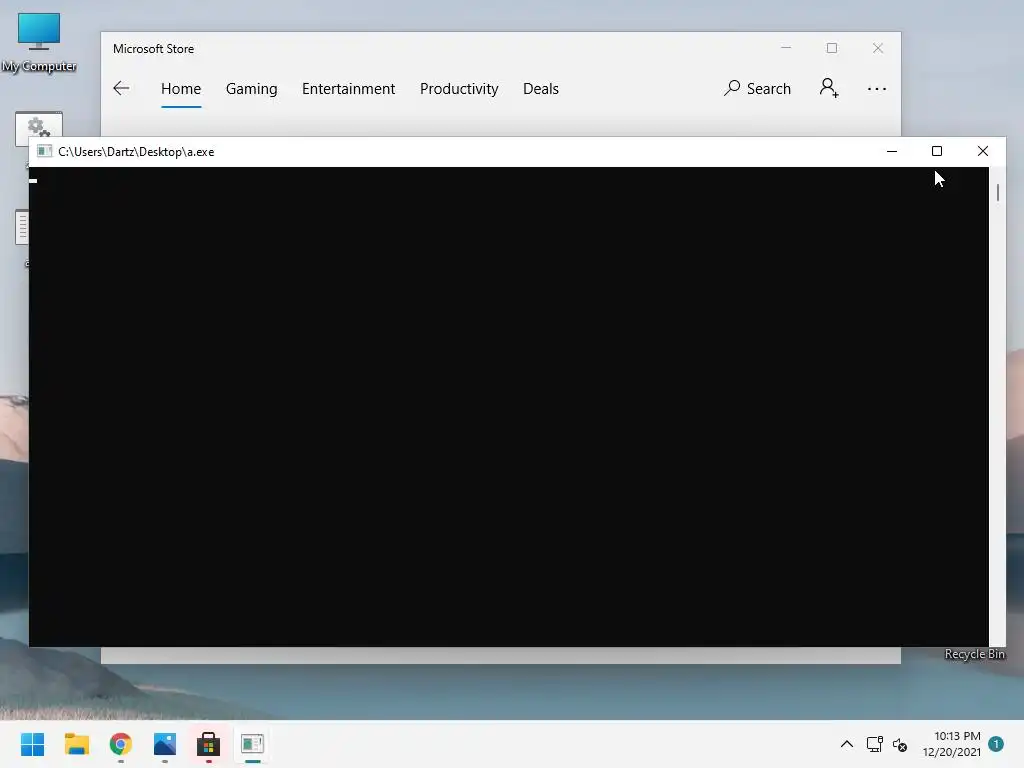The image size is (1024, 768).
Task: Open the Entertainment tab
Action: coord(348,89)
